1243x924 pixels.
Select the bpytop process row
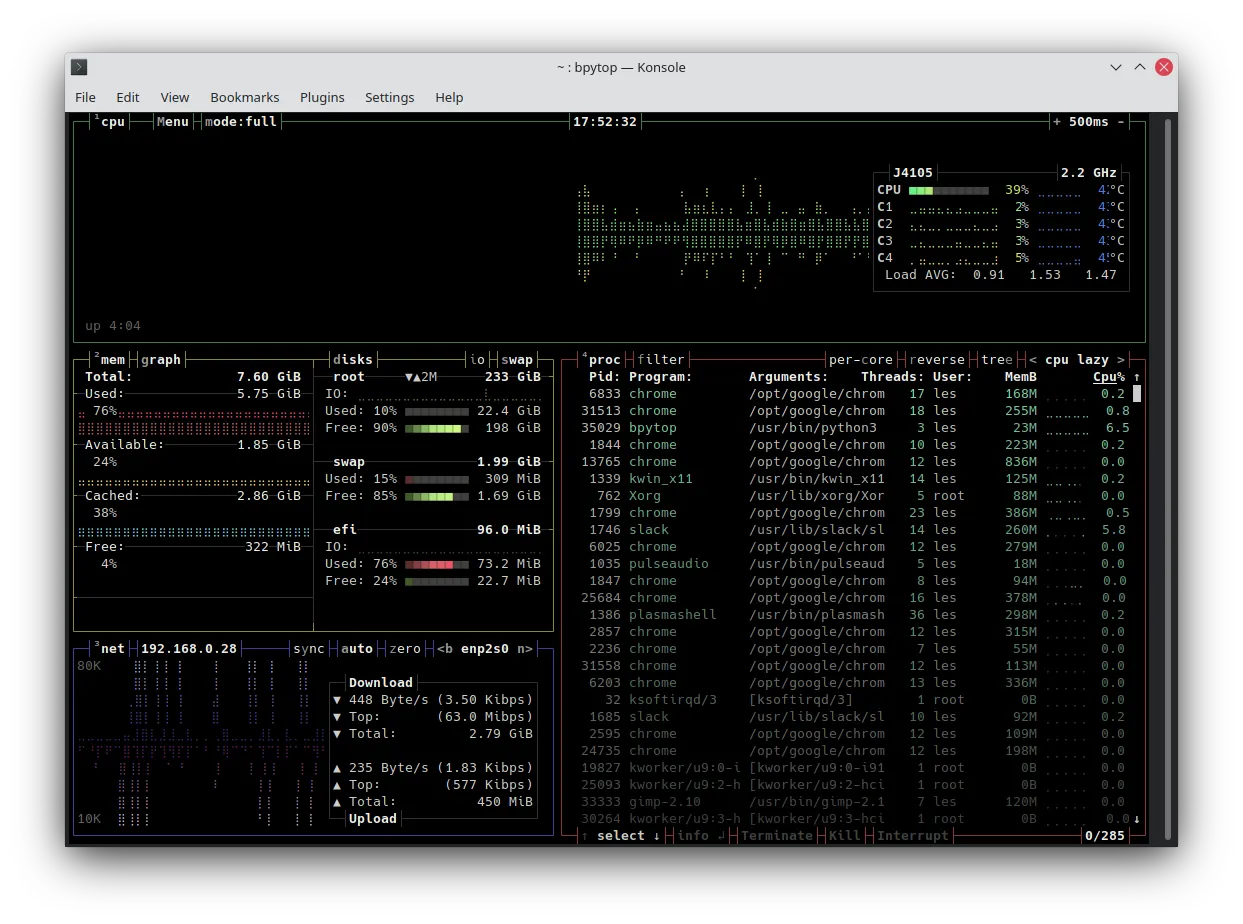tap(853, 427)
